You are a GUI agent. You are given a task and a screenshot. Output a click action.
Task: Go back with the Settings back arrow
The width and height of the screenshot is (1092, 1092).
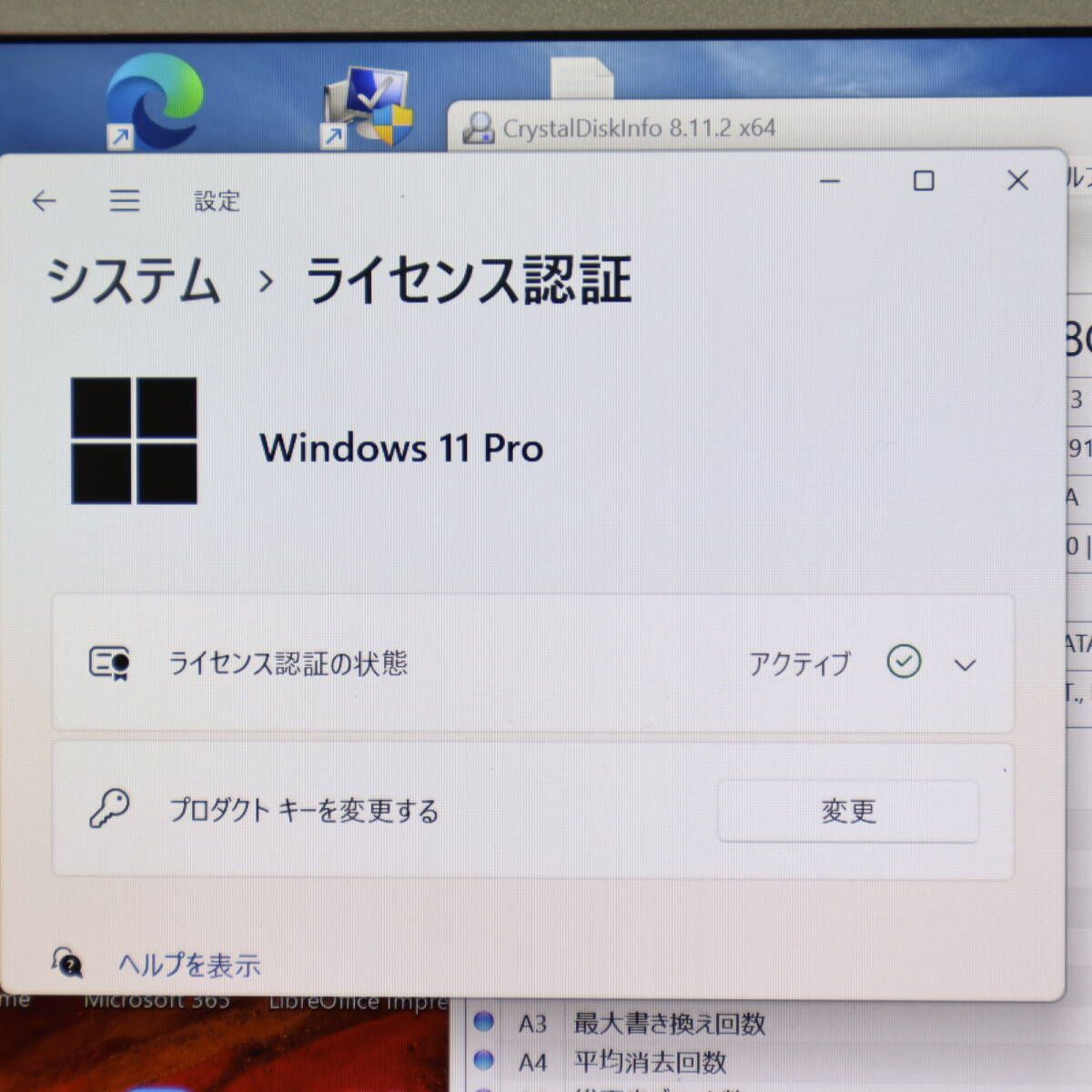(44, 201)
